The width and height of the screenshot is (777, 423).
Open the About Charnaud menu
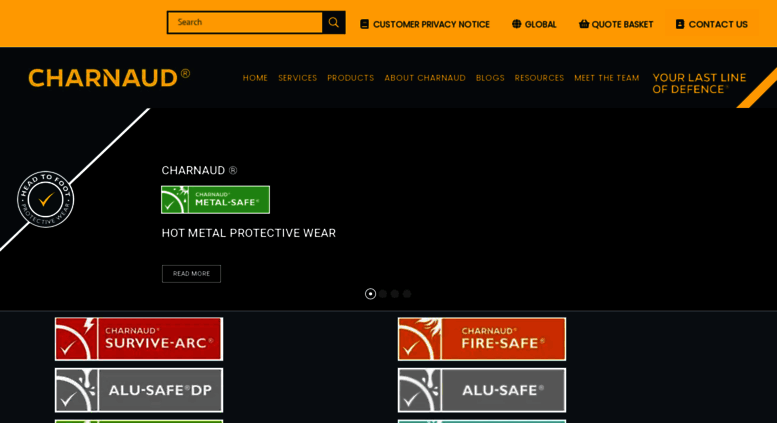point(425,78)
